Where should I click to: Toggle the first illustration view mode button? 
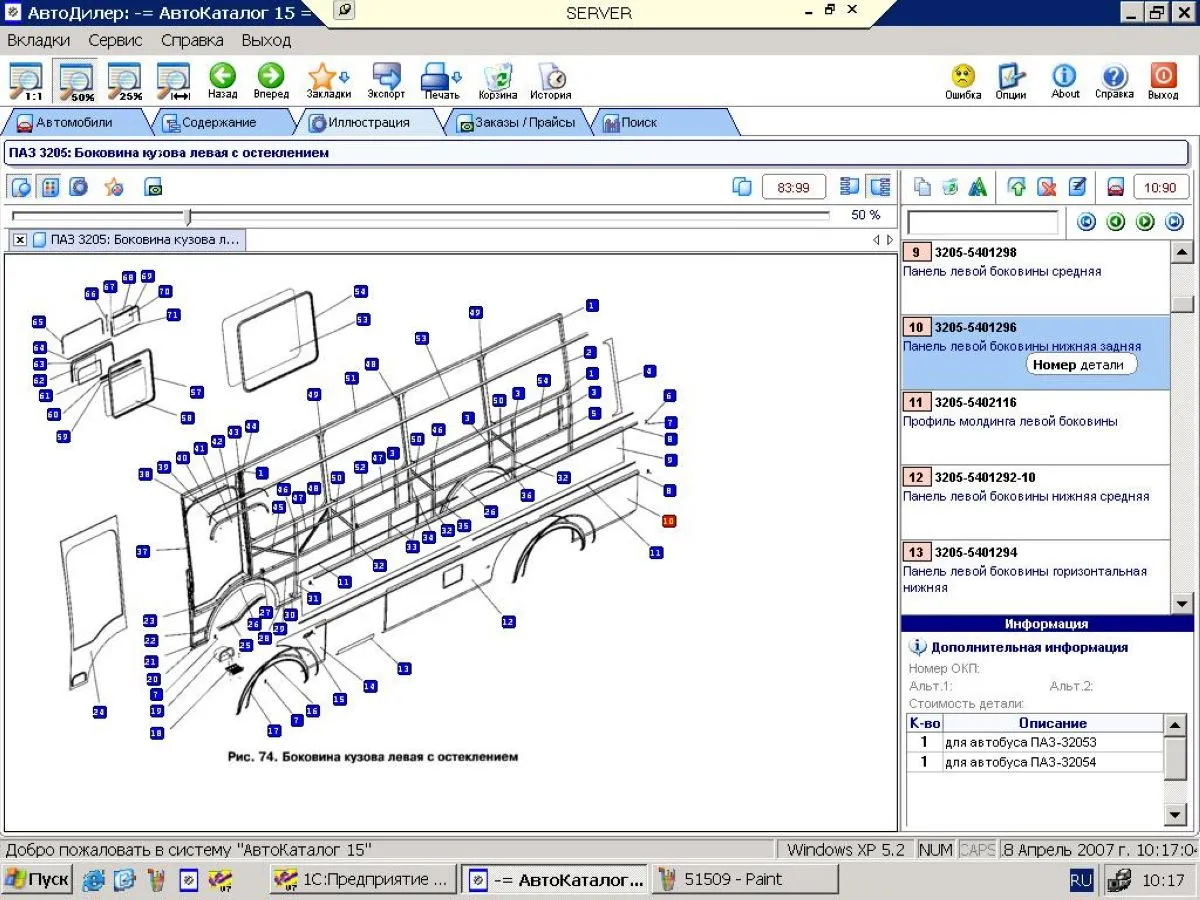click(21, 187)
